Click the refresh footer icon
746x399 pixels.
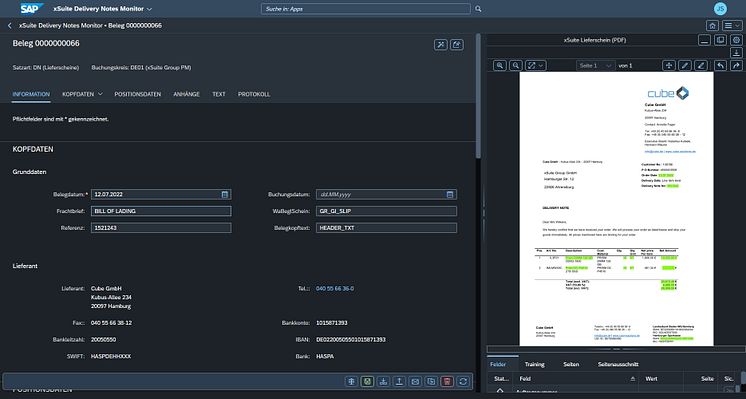click(x=463, y=381)
